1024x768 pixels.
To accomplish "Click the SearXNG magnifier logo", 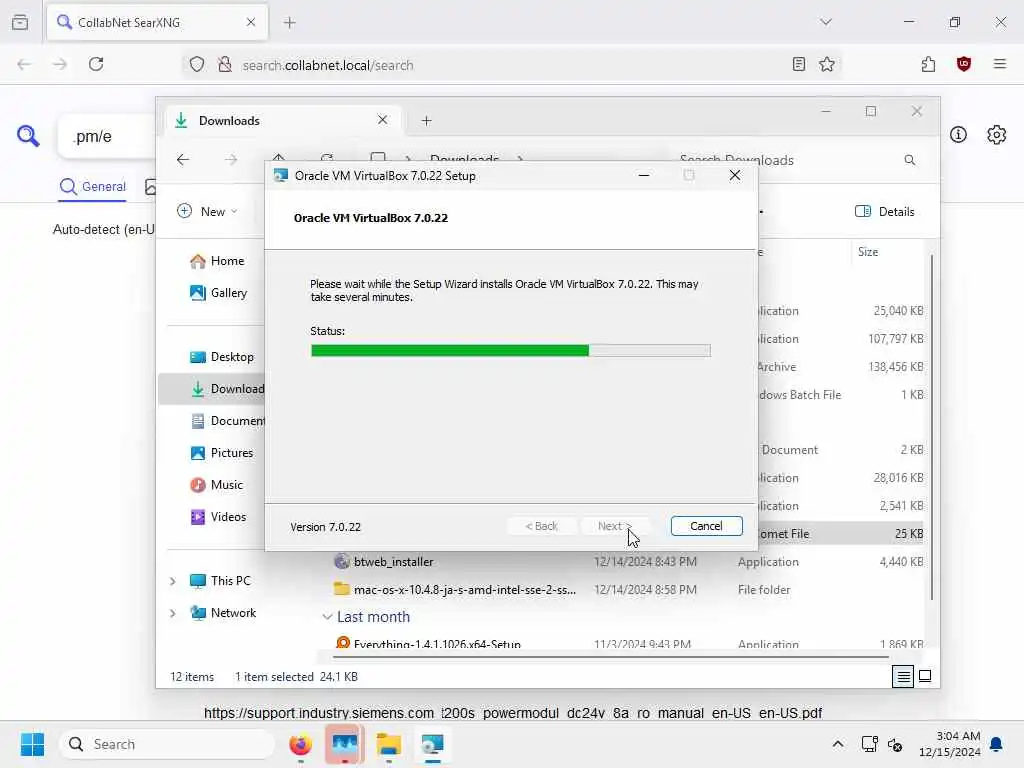I will click(28, 136).
